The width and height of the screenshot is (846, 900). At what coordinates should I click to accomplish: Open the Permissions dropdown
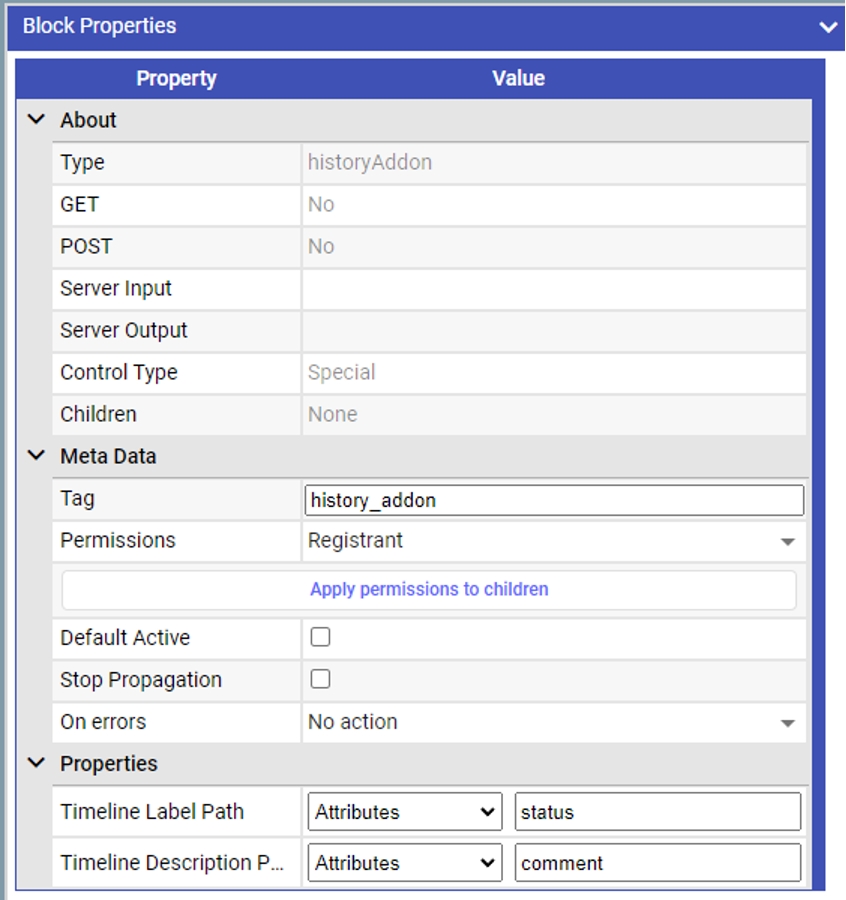[x=554, y=541]
